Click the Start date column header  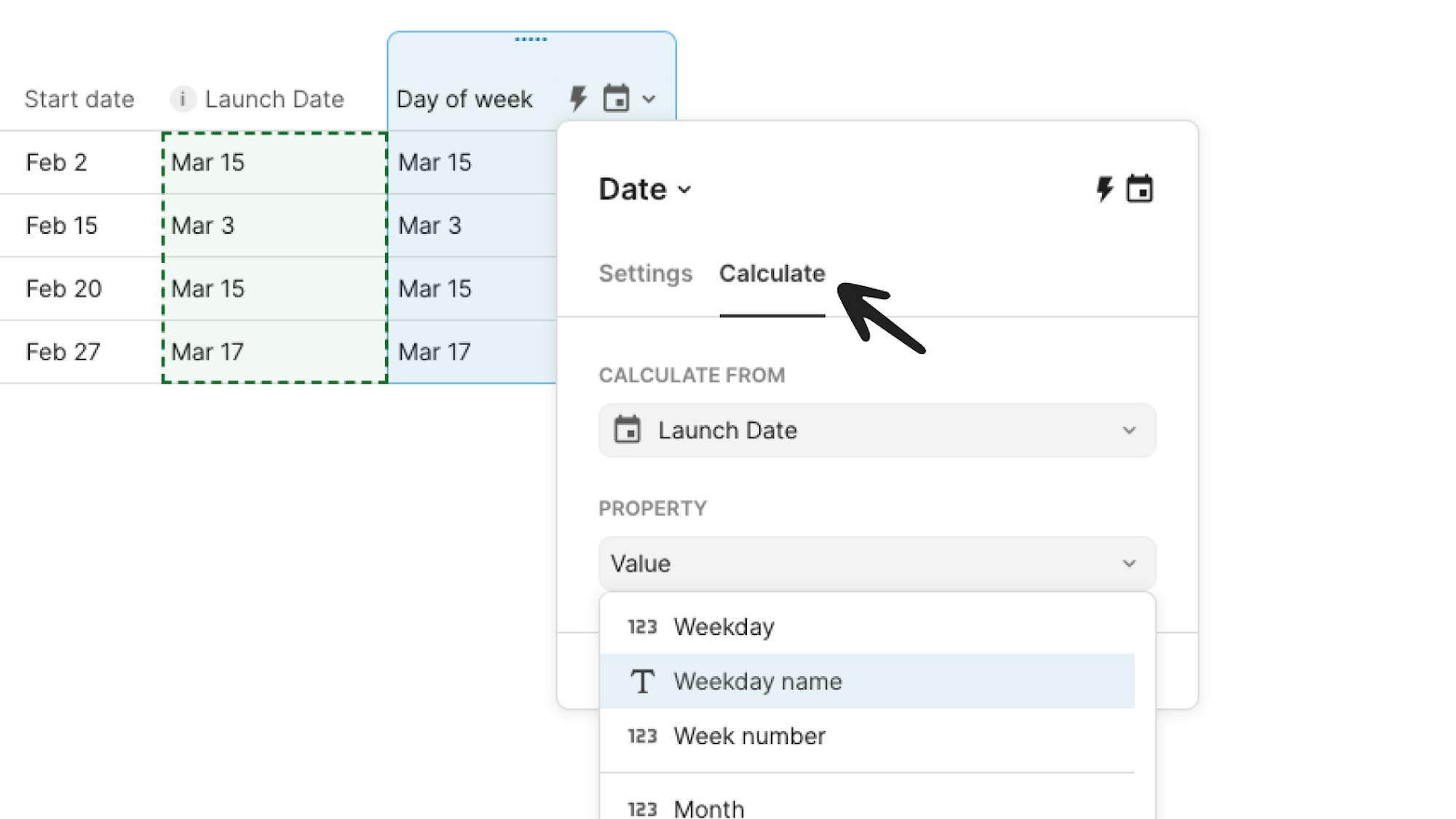pos(79,99)
